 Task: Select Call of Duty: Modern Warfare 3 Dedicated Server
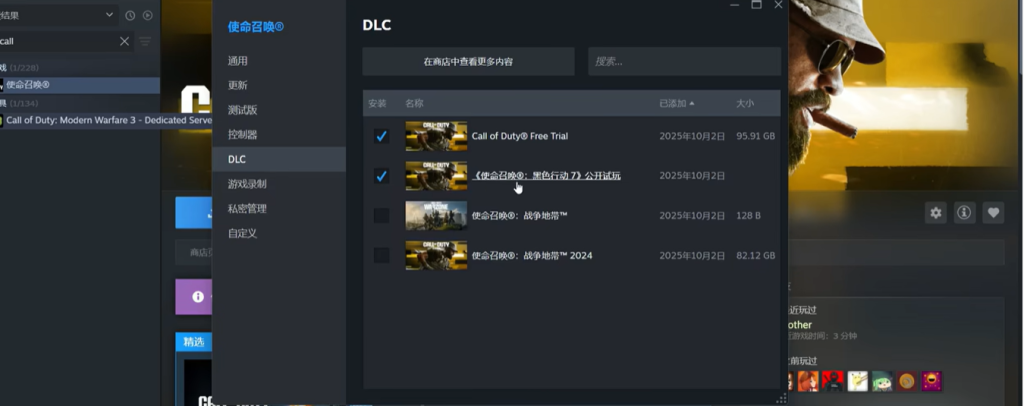pyautogui.click(x=82, y=120)
